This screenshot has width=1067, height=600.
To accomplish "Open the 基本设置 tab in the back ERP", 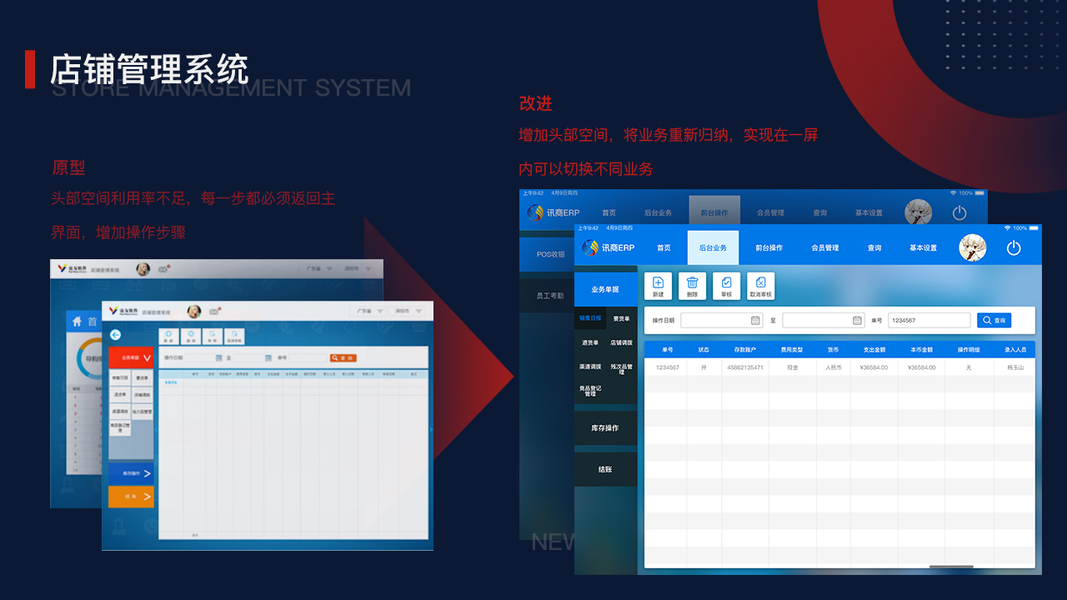I will [868, 213].
